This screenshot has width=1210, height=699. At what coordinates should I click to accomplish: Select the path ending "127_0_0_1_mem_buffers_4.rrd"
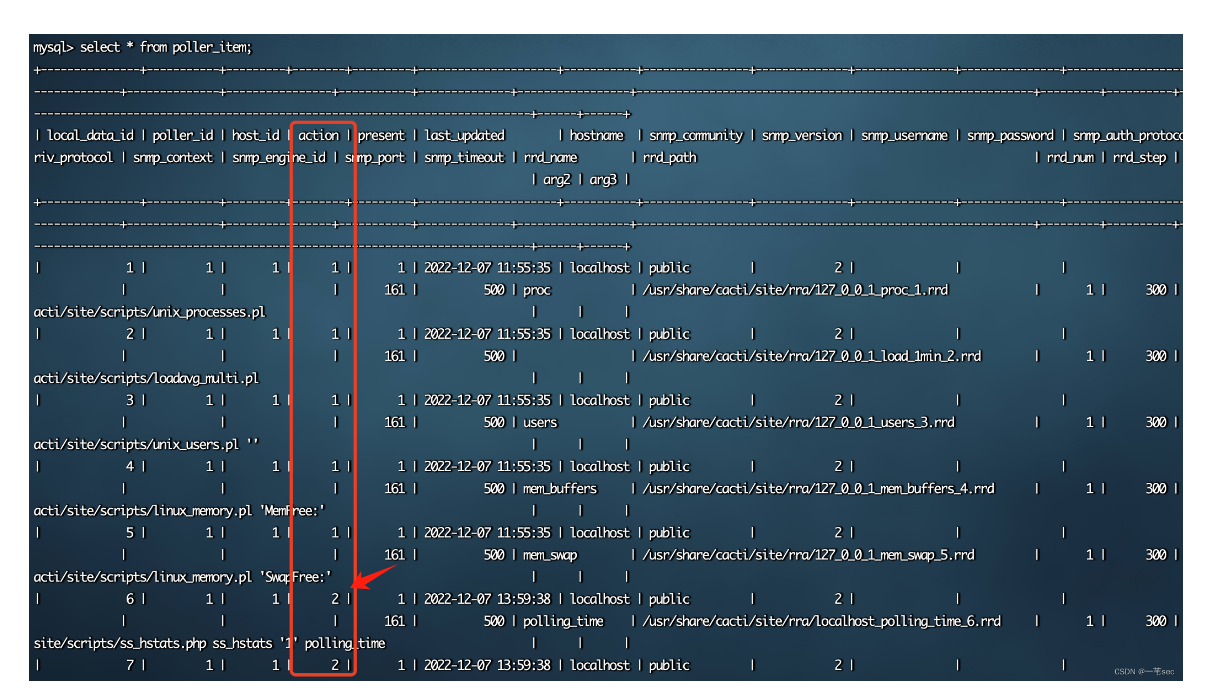(819, 488)
